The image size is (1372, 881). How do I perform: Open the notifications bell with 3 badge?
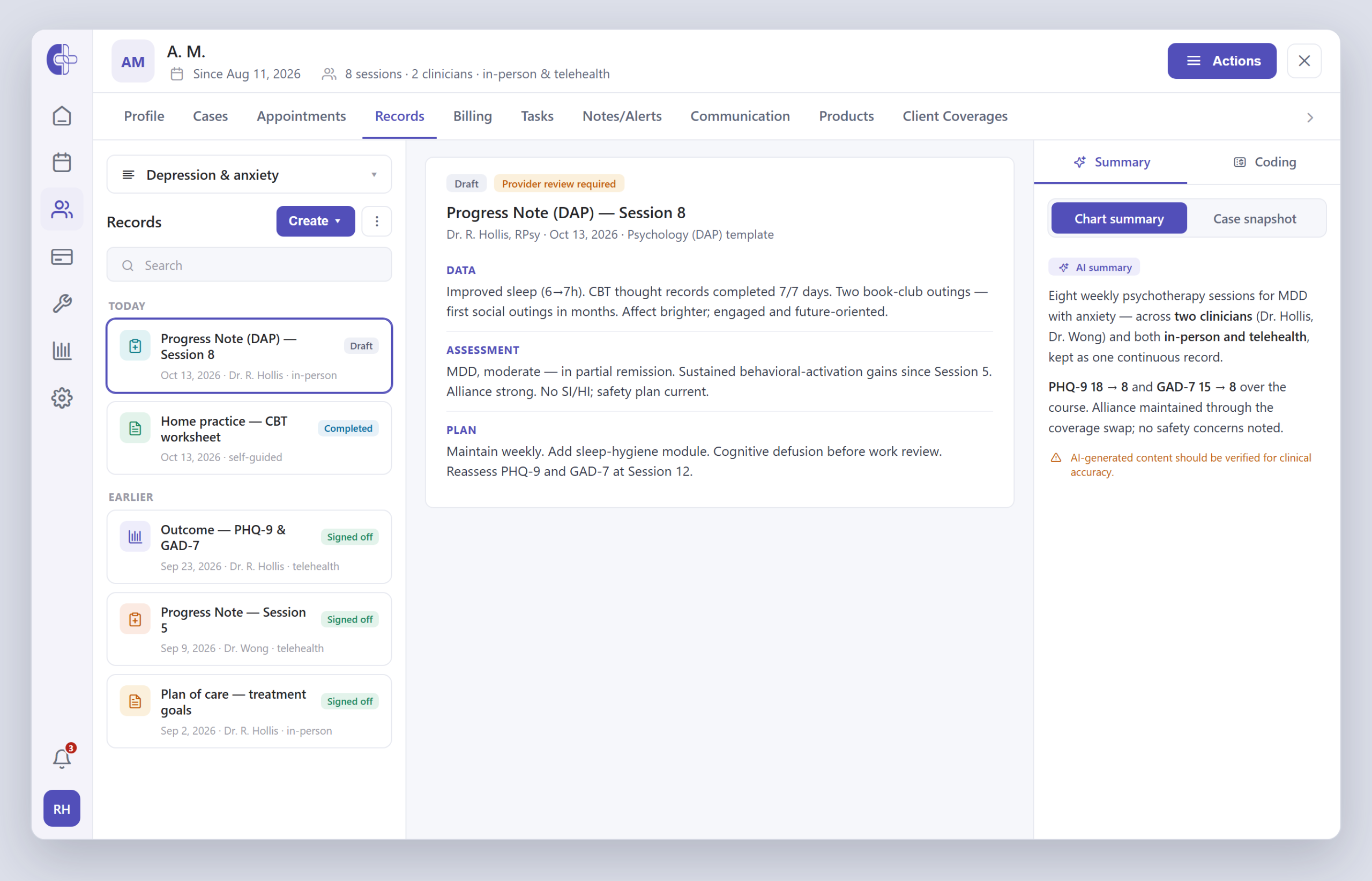pos(62,759)
